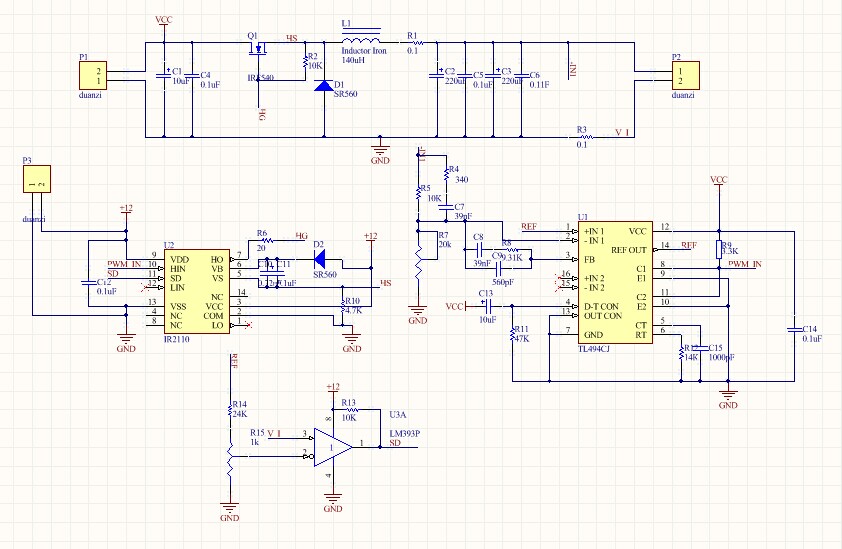The width and height of the screenshot is (842, 549).
Task: Click the "560pF" value text
Action: tap(503, 283)
